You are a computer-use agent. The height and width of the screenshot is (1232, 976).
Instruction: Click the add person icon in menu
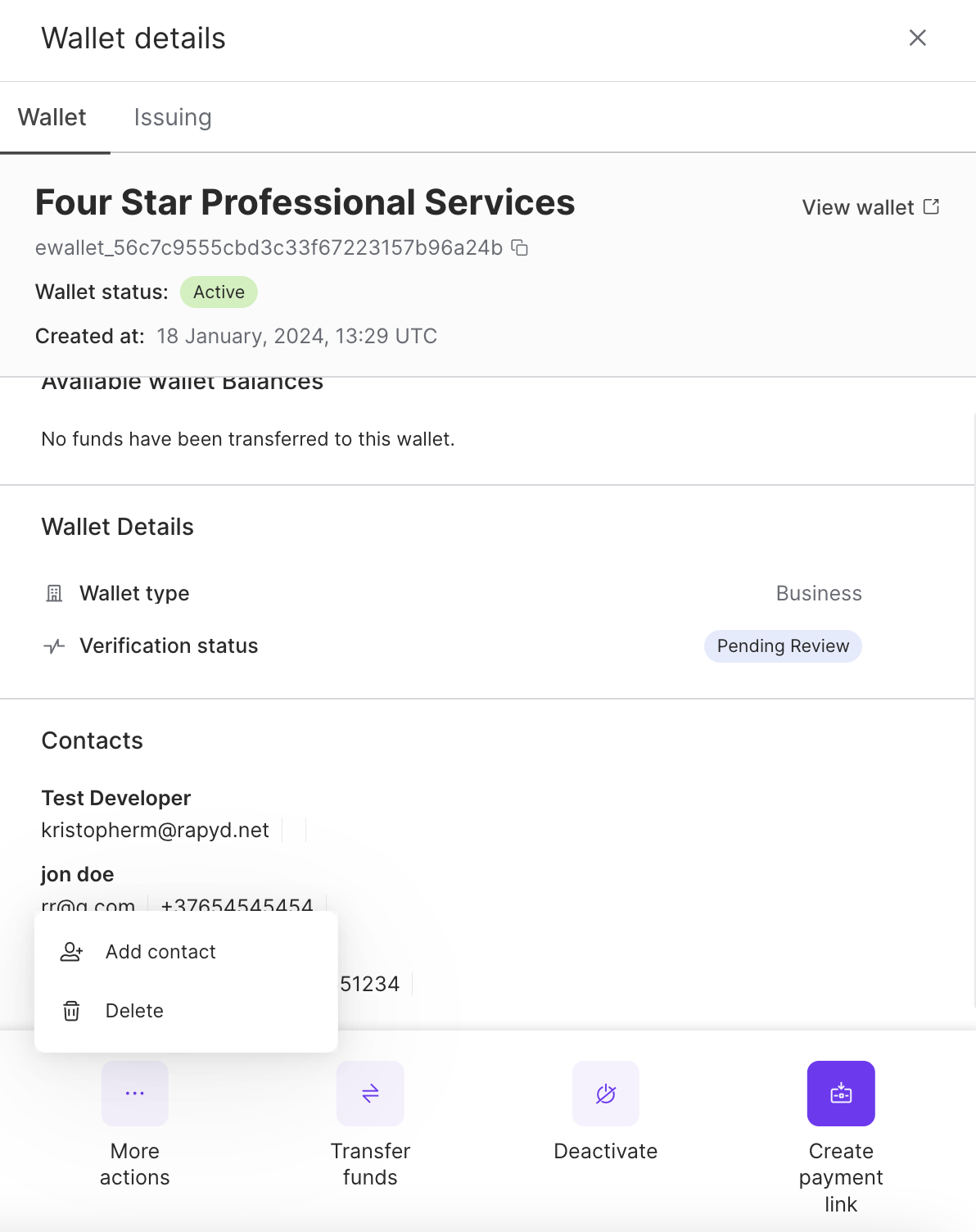(72, 952)
